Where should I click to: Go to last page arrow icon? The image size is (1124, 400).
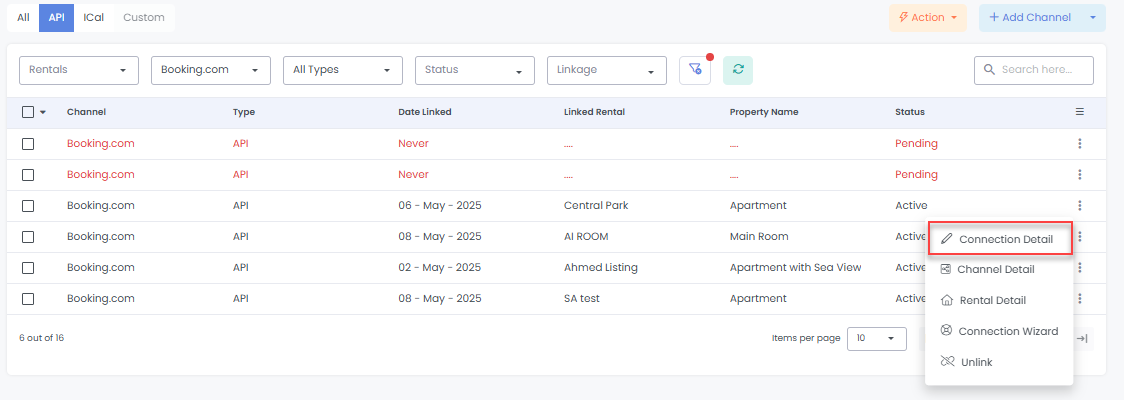click(x=1082, y=338)
